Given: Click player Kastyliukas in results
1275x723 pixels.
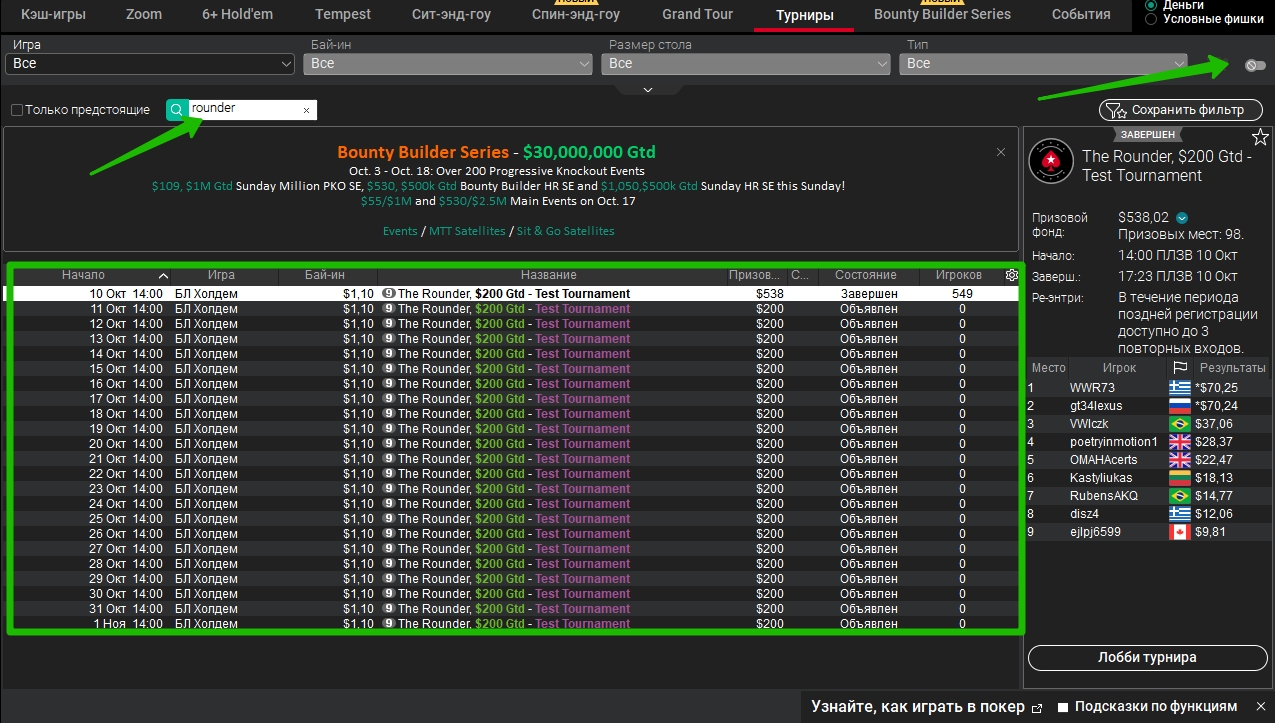Looking at the screenshot, I should [x=1101, y=478].
